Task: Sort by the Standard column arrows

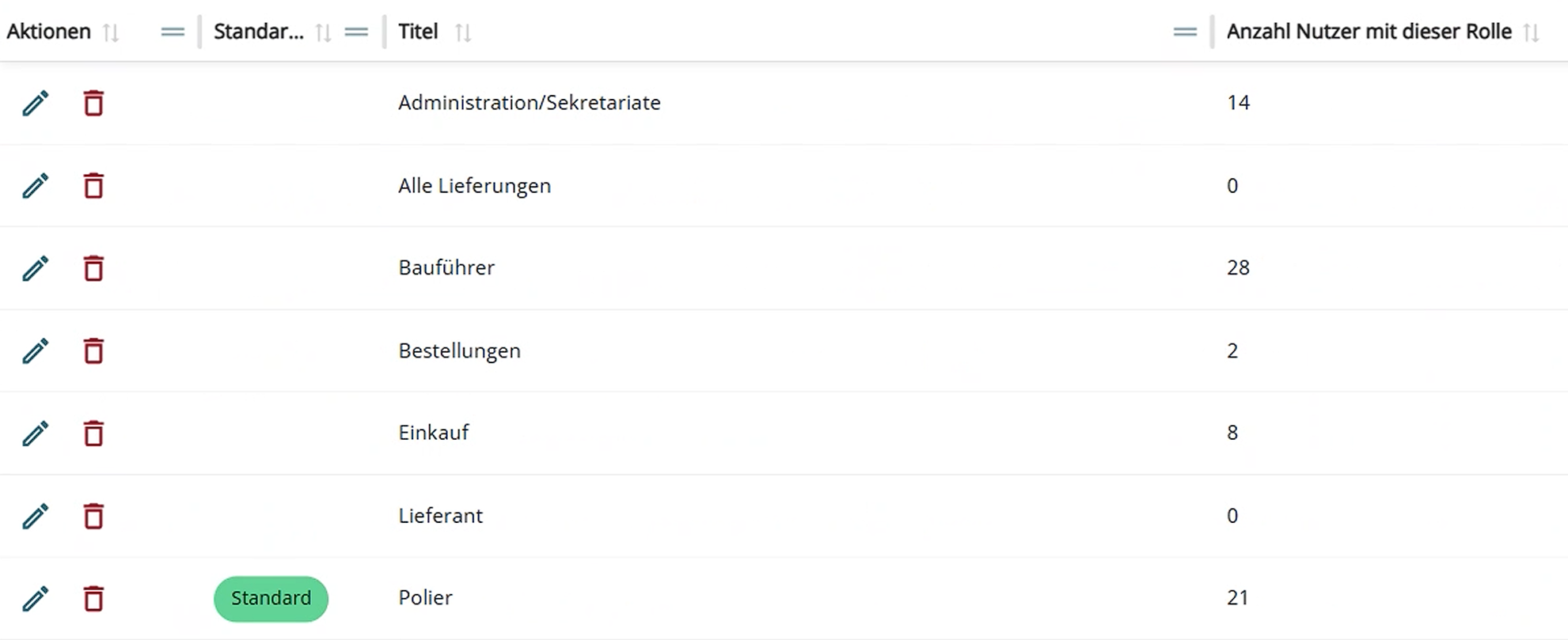Action: (x=323, y=32)
